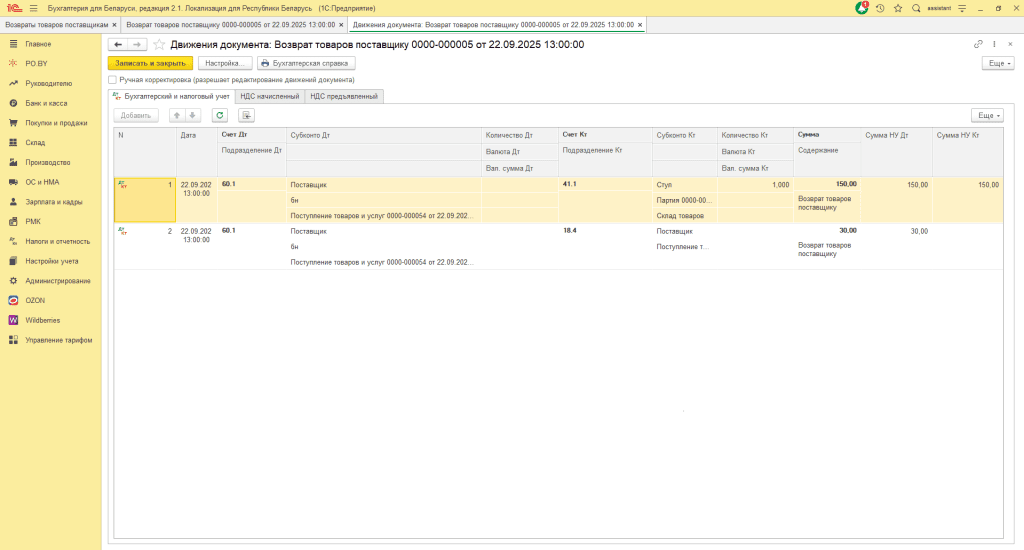Click the list output icon beside refresh

246,115
